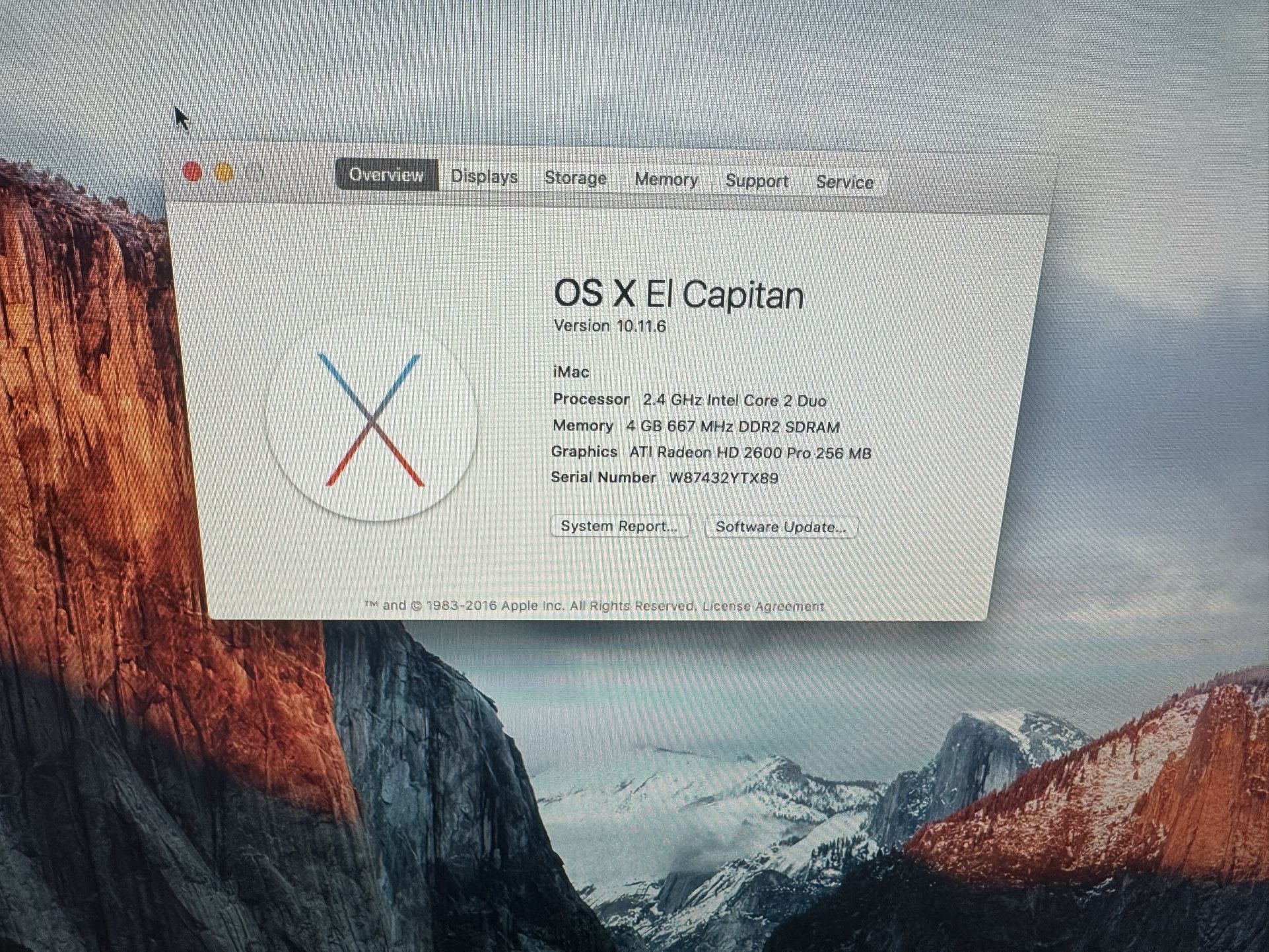Click the Software Update... button
The width and height of the screenshot is (1269, 952).
click(x=780, y=527)
